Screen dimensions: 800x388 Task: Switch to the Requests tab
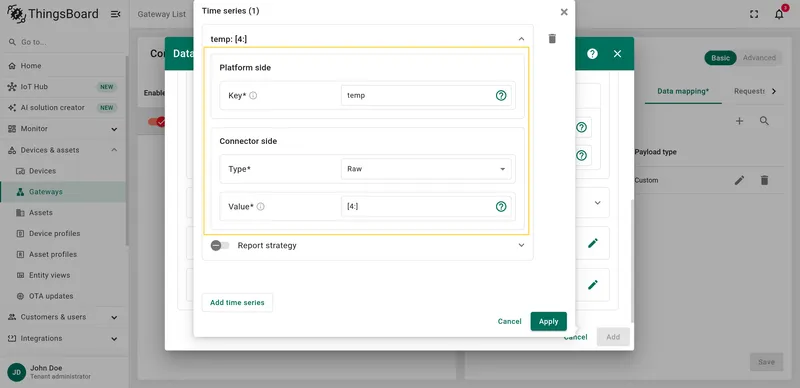749,91
